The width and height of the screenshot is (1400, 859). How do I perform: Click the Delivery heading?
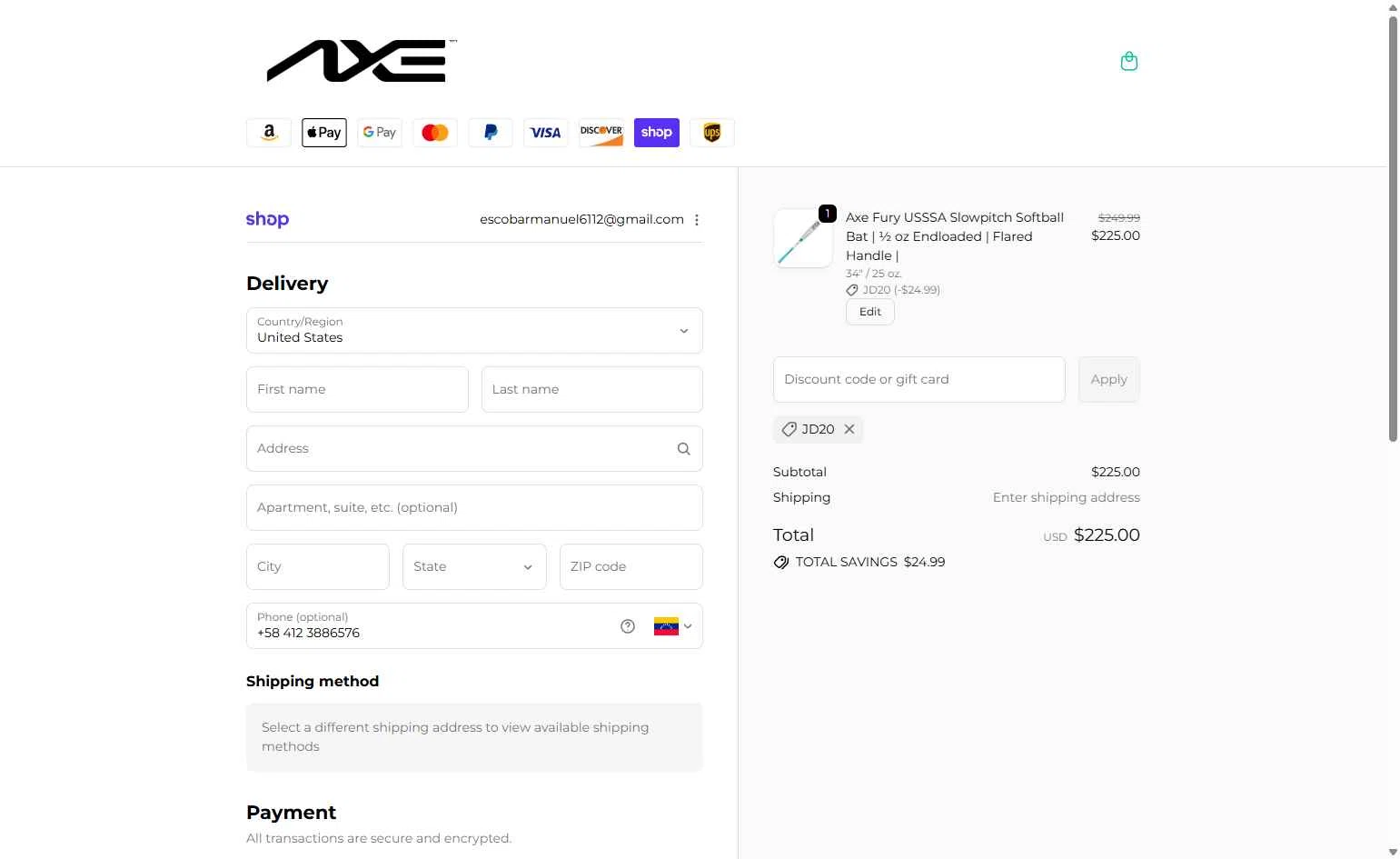(x=287, y=284)
